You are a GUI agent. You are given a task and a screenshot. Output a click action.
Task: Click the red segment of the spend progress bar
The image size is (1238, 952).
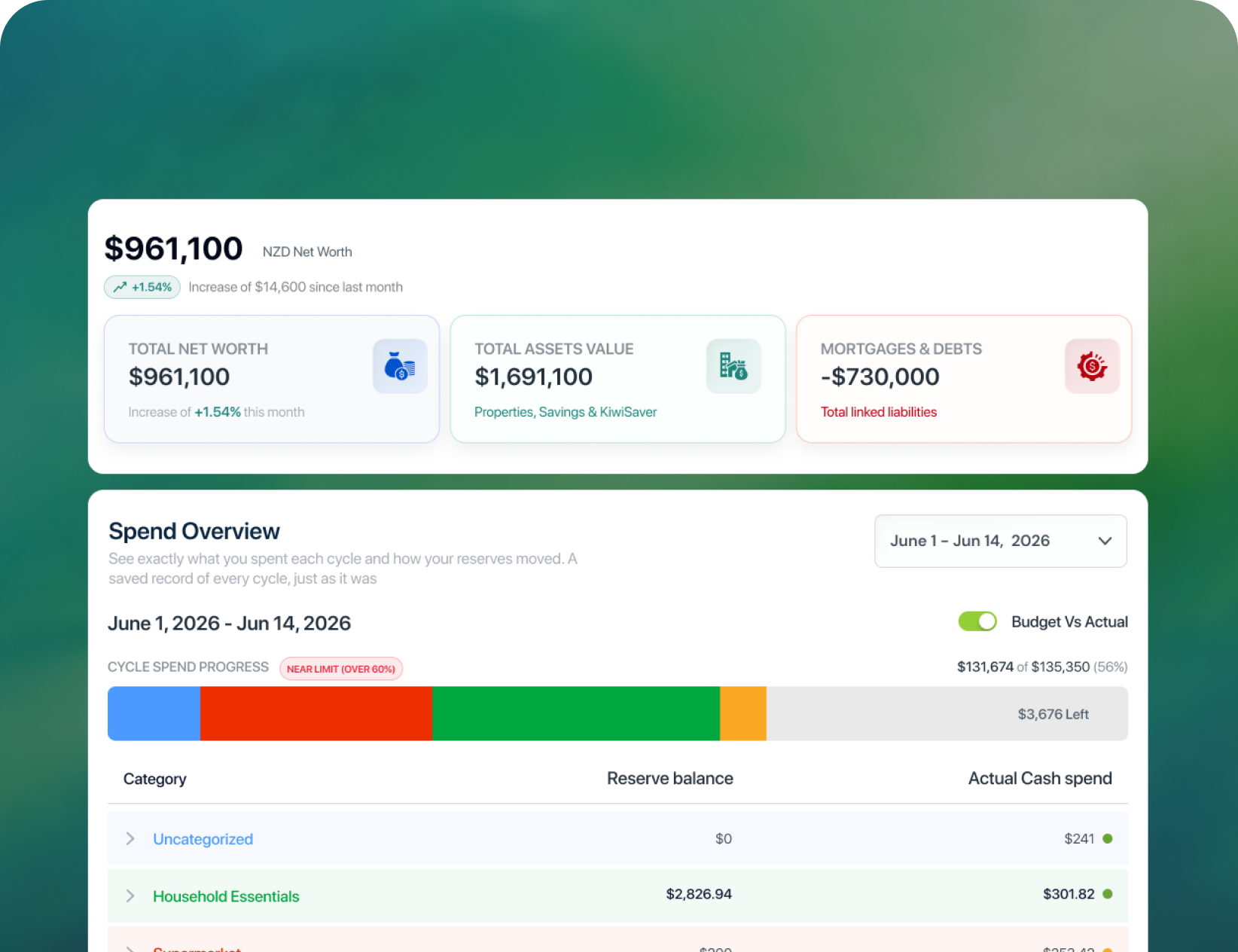(316, 713)
